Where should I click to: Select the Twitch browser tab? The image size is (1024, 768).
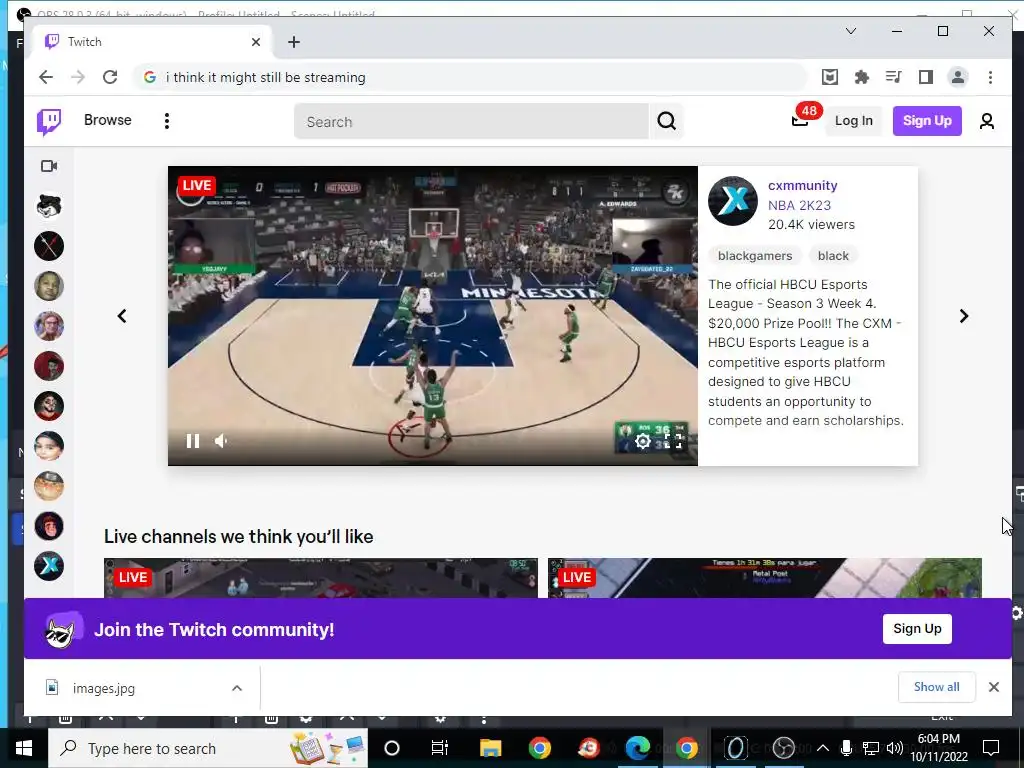152,42
